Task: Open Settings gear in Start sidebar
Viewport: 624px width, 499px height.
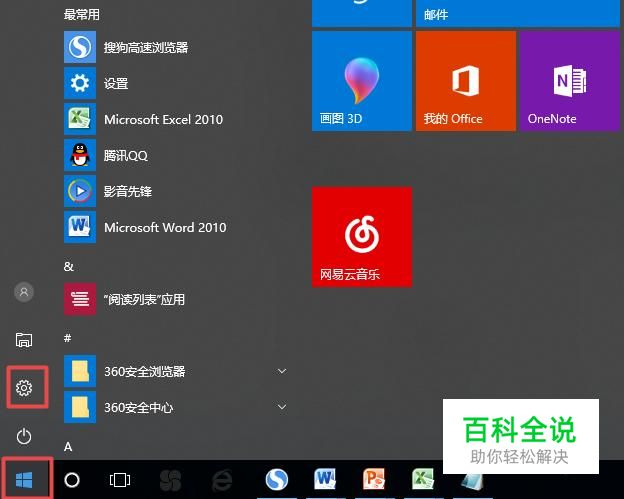Action: click(24, 388)
